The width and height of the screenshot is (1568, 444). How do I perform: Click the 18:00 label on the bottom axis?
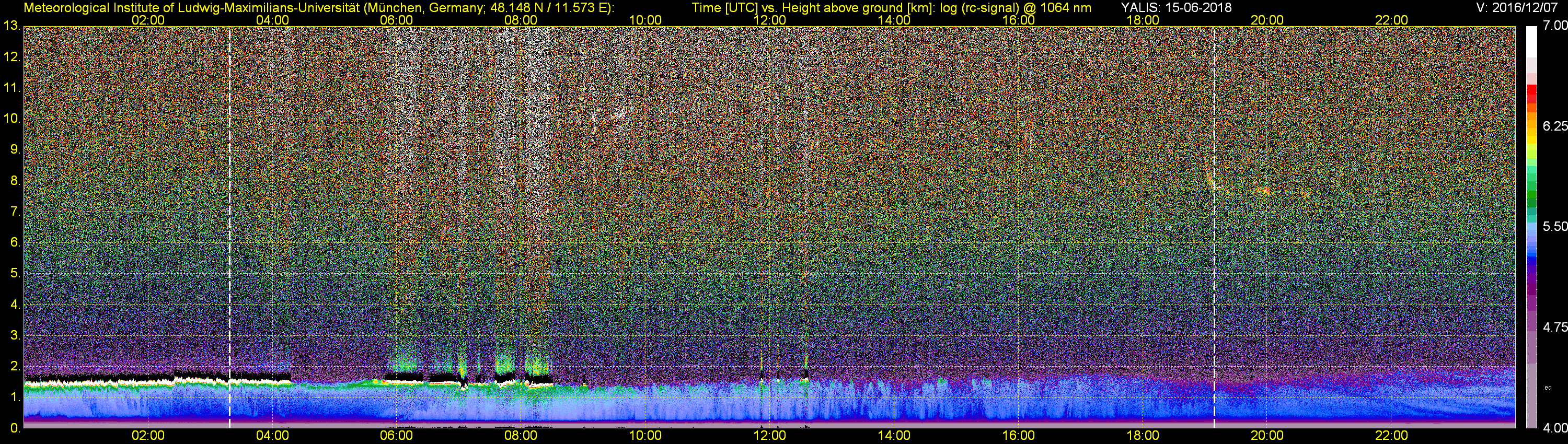[x=1143, y=436]
